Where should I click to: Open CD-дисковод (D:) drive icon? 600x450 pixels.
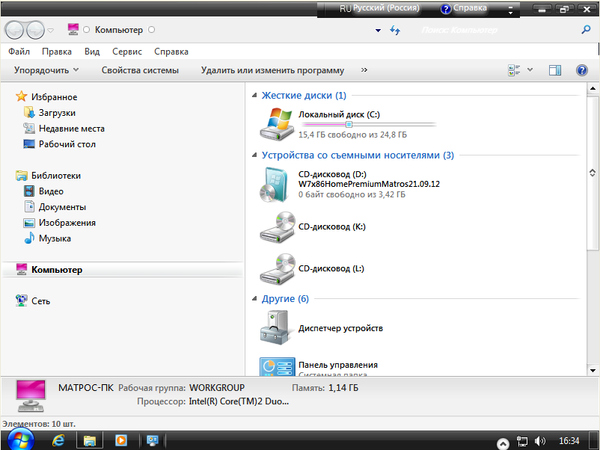click(277, 185)
